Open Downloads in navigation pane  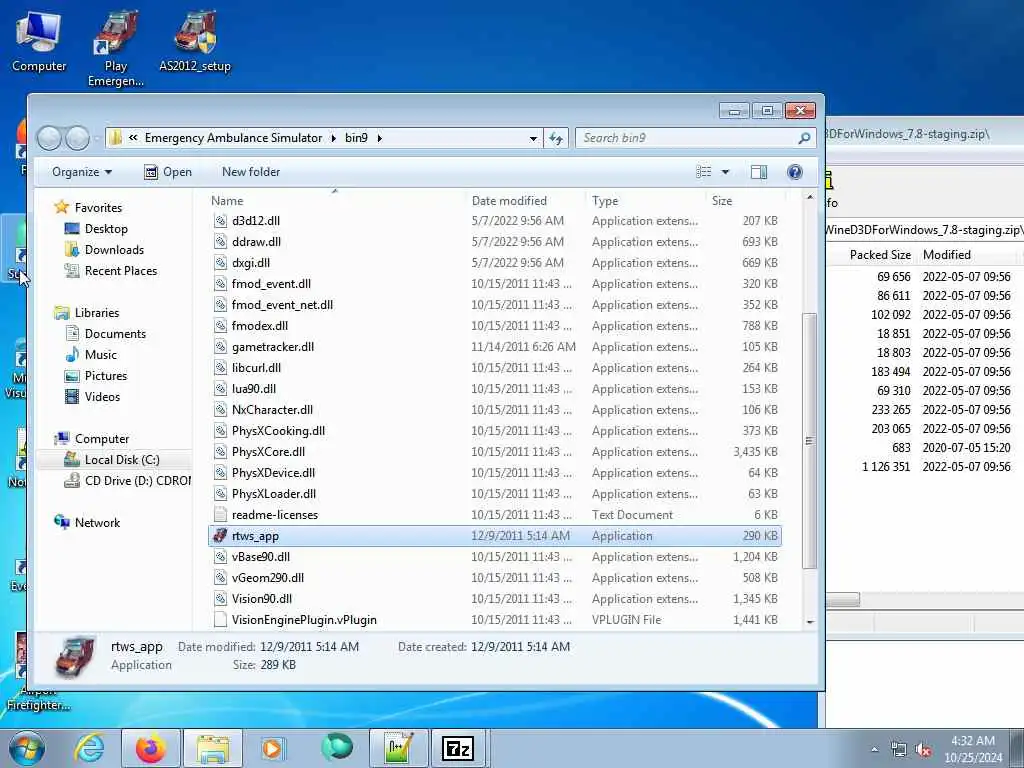[x=114, y=249]
